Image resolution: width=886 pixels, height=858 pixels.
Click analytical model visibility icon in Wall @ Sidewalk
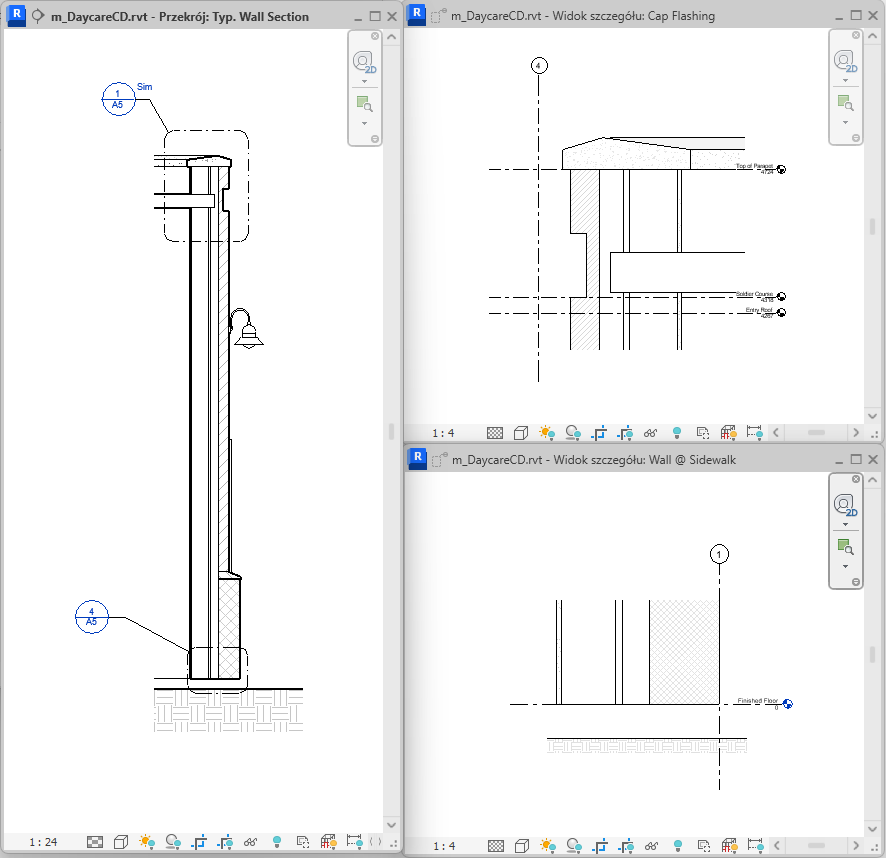click(729, 846)
